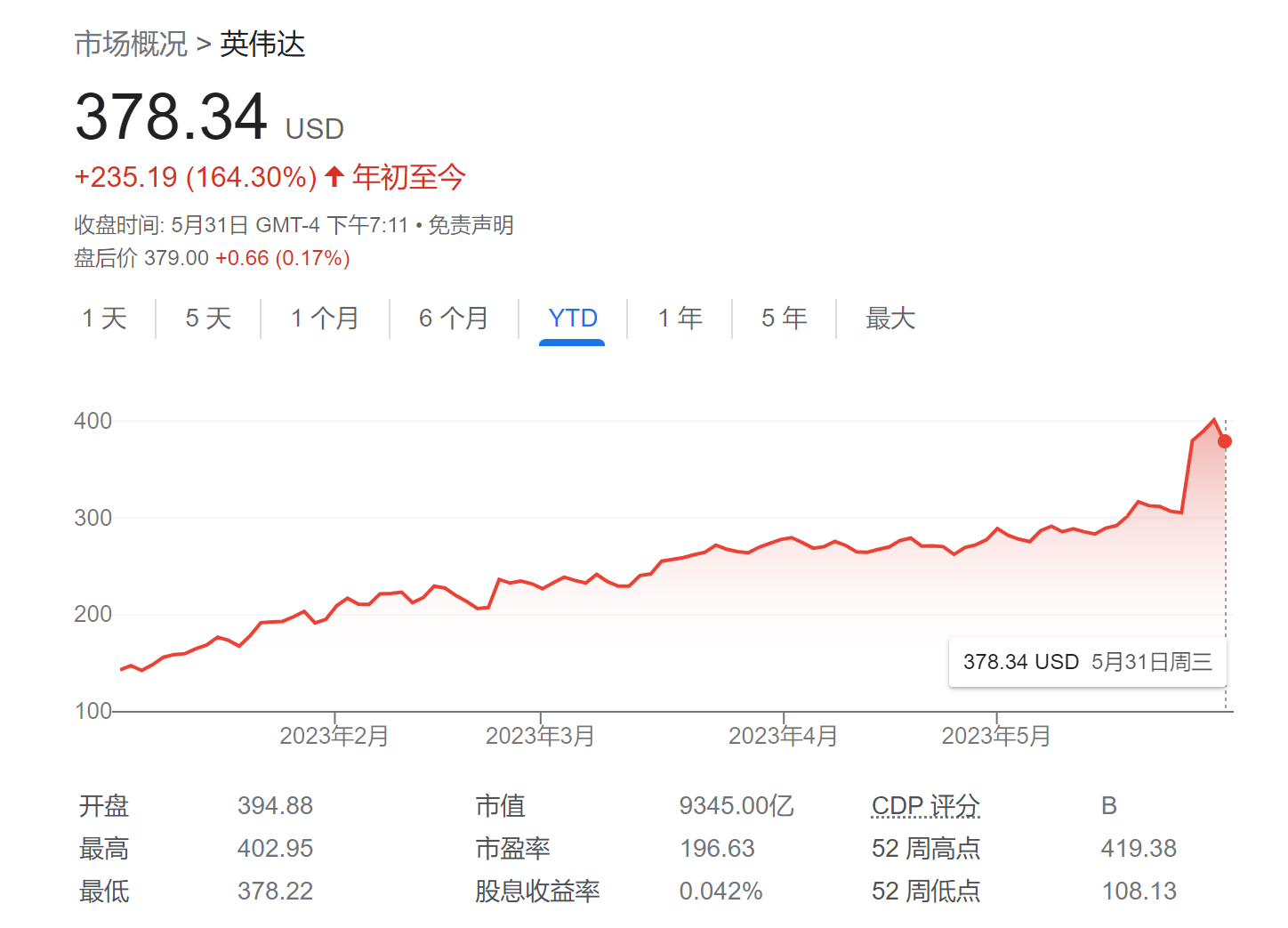
Task: Click the +235.19 (164.30%) change value
Action: point(196,177)
